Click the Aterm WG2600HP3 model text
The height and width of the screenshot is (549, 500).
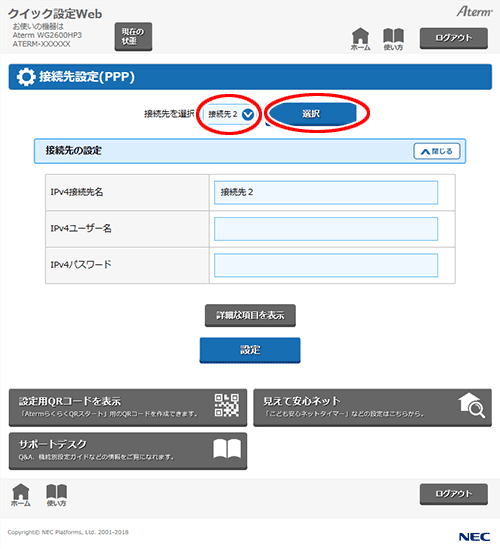pyautogui.click(x=47, y=35)
